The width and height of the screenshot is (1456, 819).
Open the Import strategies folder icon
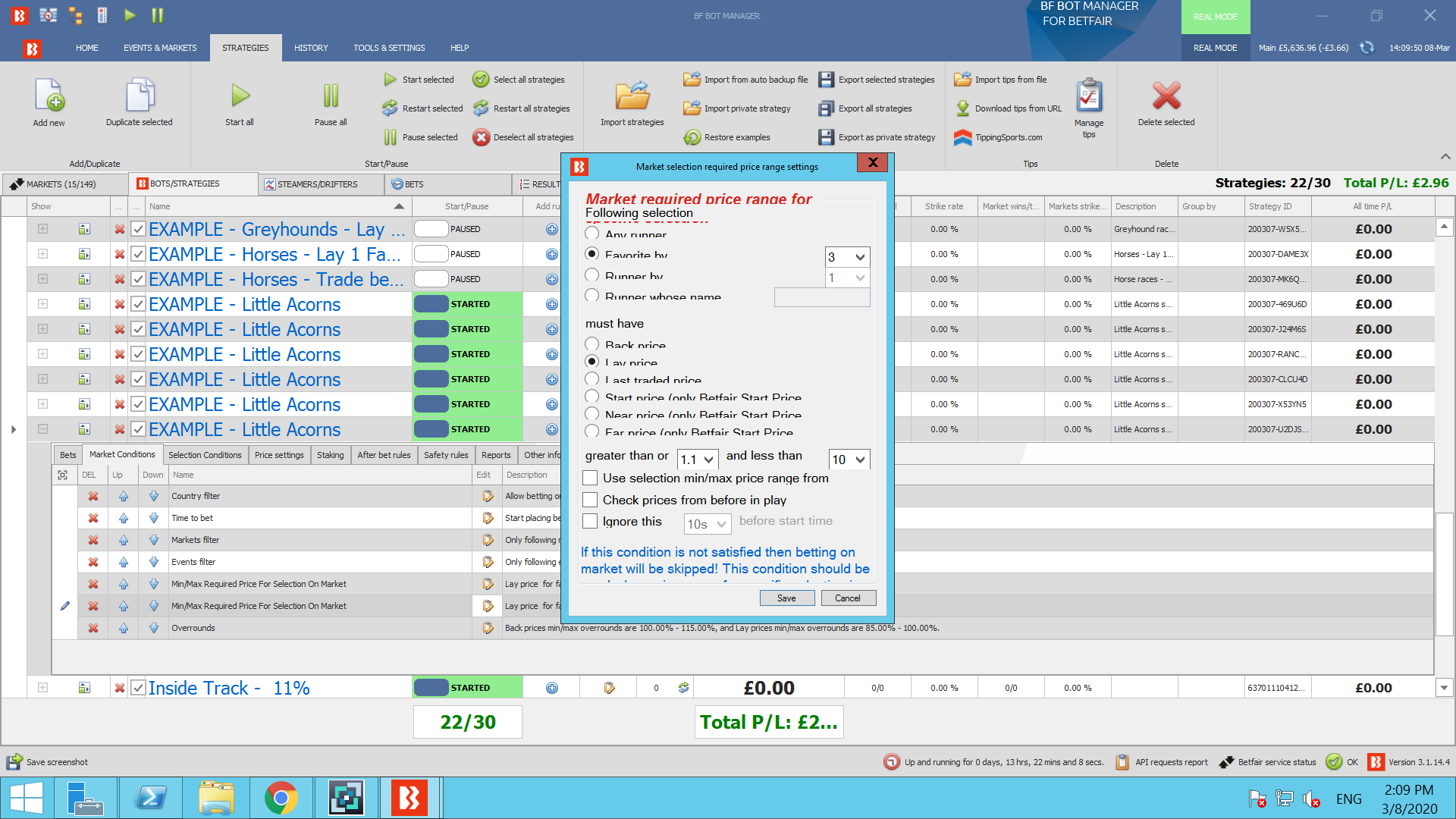pos(632,96)
